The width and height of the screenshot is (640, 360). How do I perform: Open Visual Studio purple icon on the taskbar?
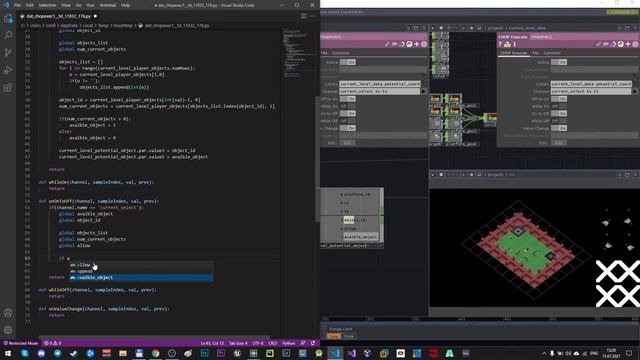coord(351,353)
